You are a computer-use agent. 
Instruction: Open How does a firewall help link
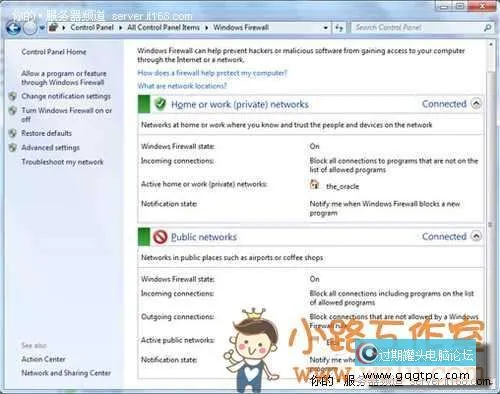coord(212,73)
